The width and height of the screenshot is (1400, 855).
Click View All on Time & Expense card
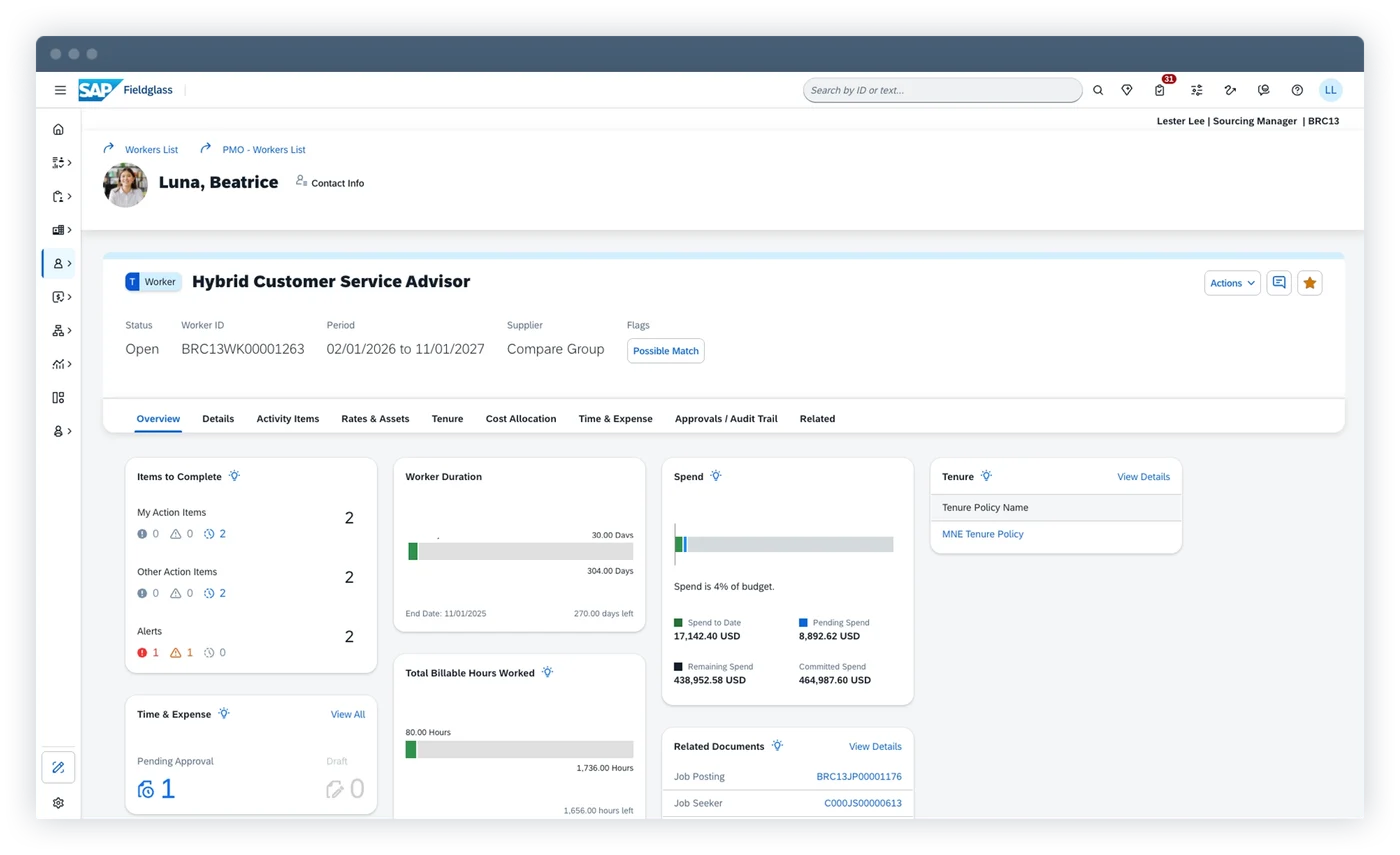coord(348,714)
